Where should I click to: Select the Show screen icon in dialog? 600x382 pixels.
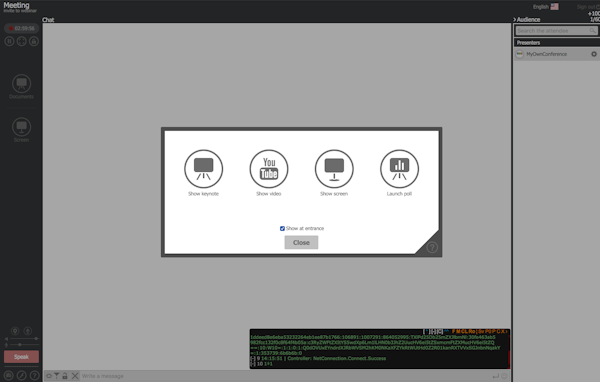(x=334, y=169)
